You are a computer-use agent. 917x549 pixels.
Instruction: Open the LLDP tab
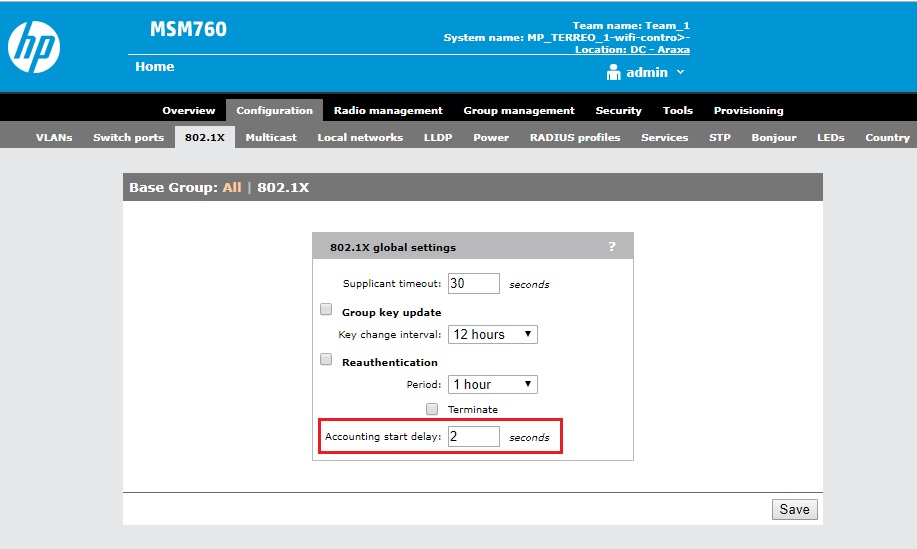point(438,137)
